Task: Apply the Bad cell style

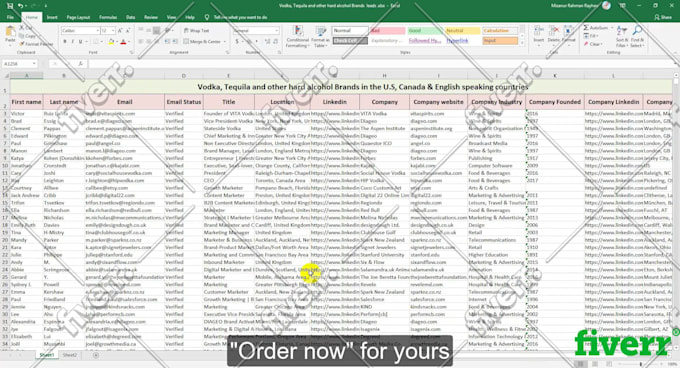Action: [x=387, y=31]
